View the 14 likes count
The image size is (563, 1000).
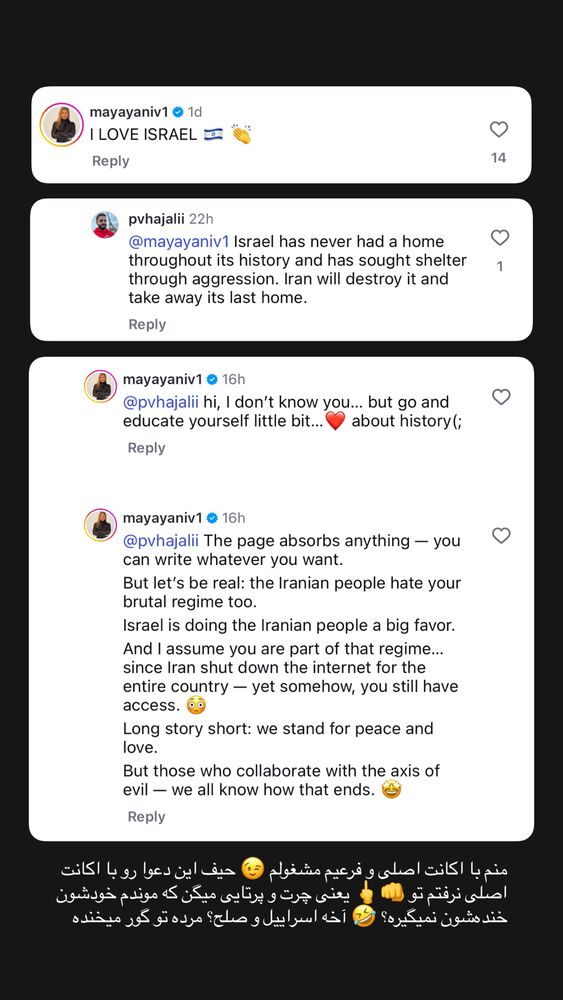point(499,158)
